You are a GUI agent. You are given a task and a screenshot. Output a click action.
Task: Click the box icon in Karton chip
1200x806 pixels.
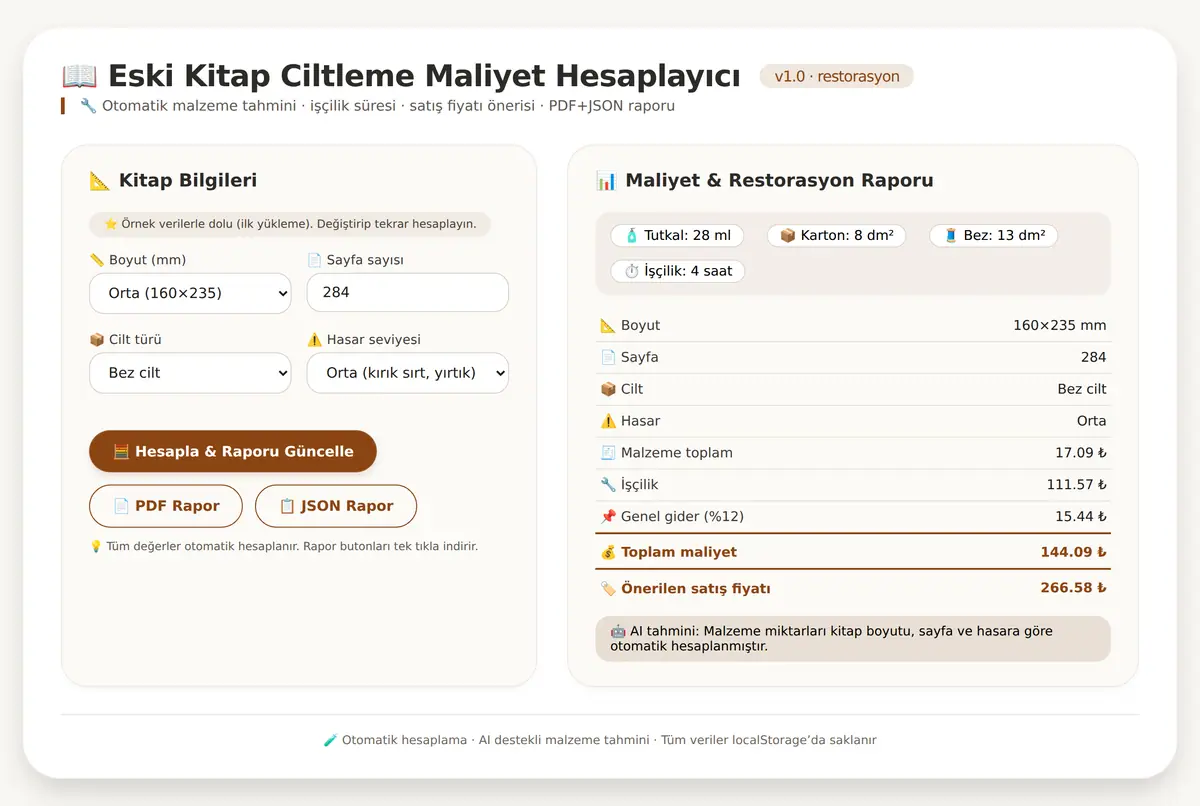pyautogui.click(x=787, y=236)
